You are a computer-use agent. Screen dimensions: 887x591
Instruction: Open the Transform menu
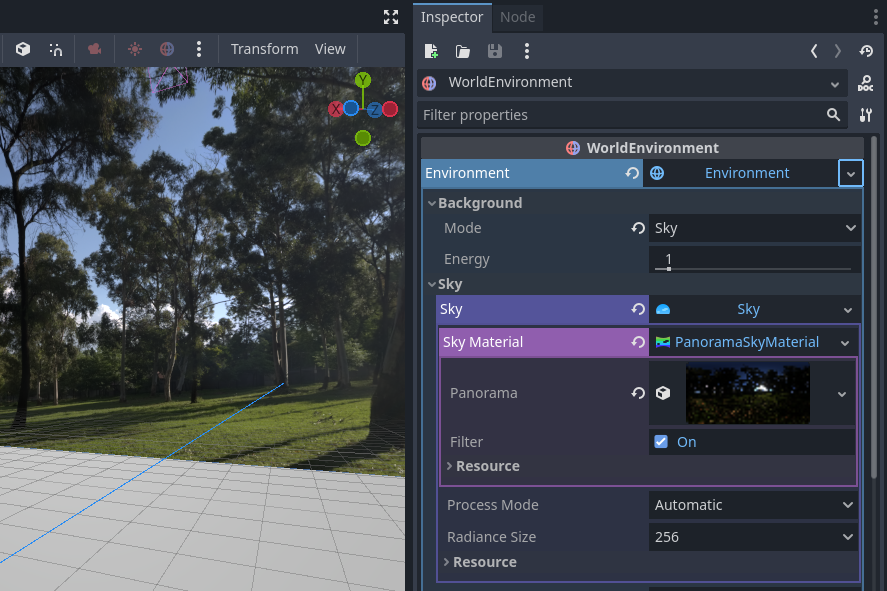tap(264, 49)
